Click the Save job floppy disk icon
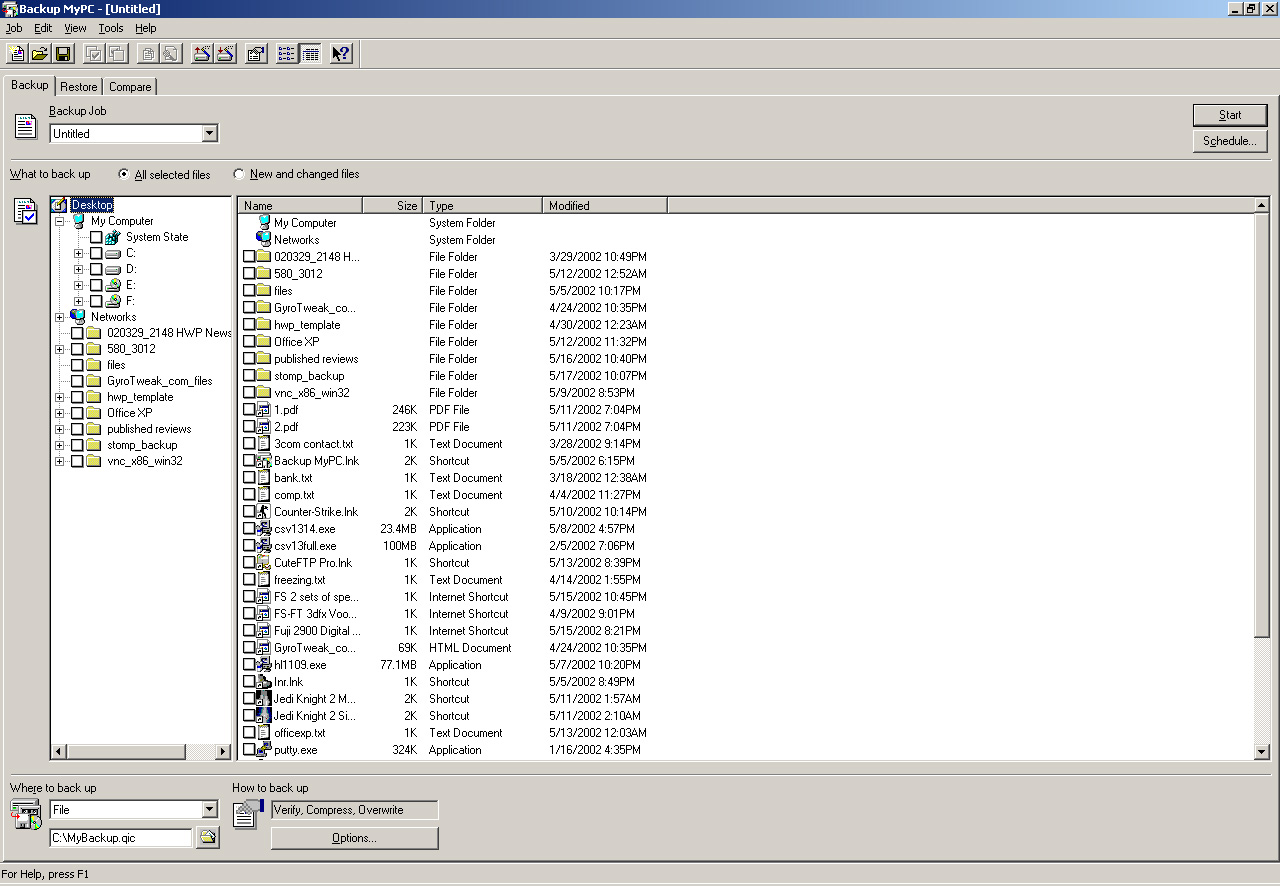This screenshot has width=1280, height=886. 63,54
